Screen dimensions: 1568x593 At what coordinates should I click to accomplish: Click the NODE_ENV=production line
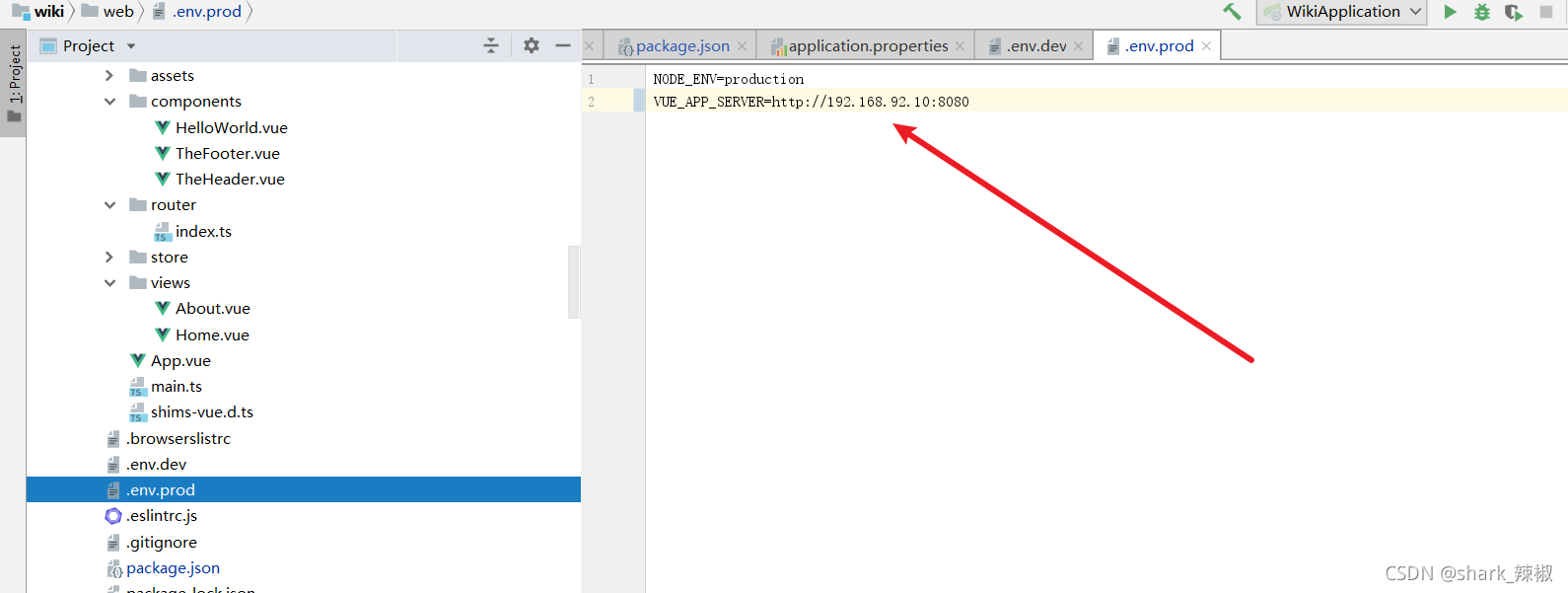[x=729, y=79]
